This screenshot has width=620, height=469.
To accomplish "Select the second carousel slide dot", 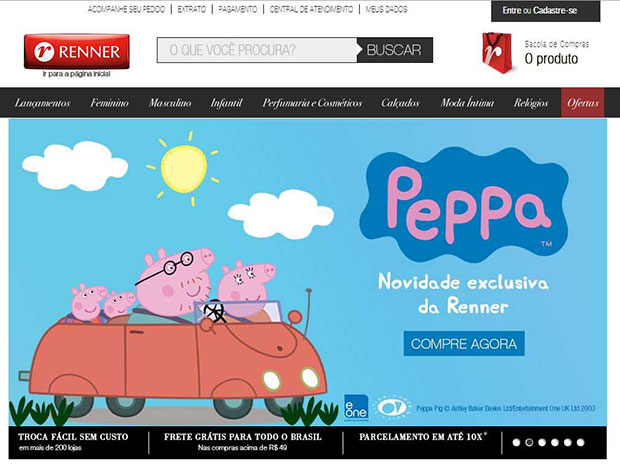I will pos(529,443).
